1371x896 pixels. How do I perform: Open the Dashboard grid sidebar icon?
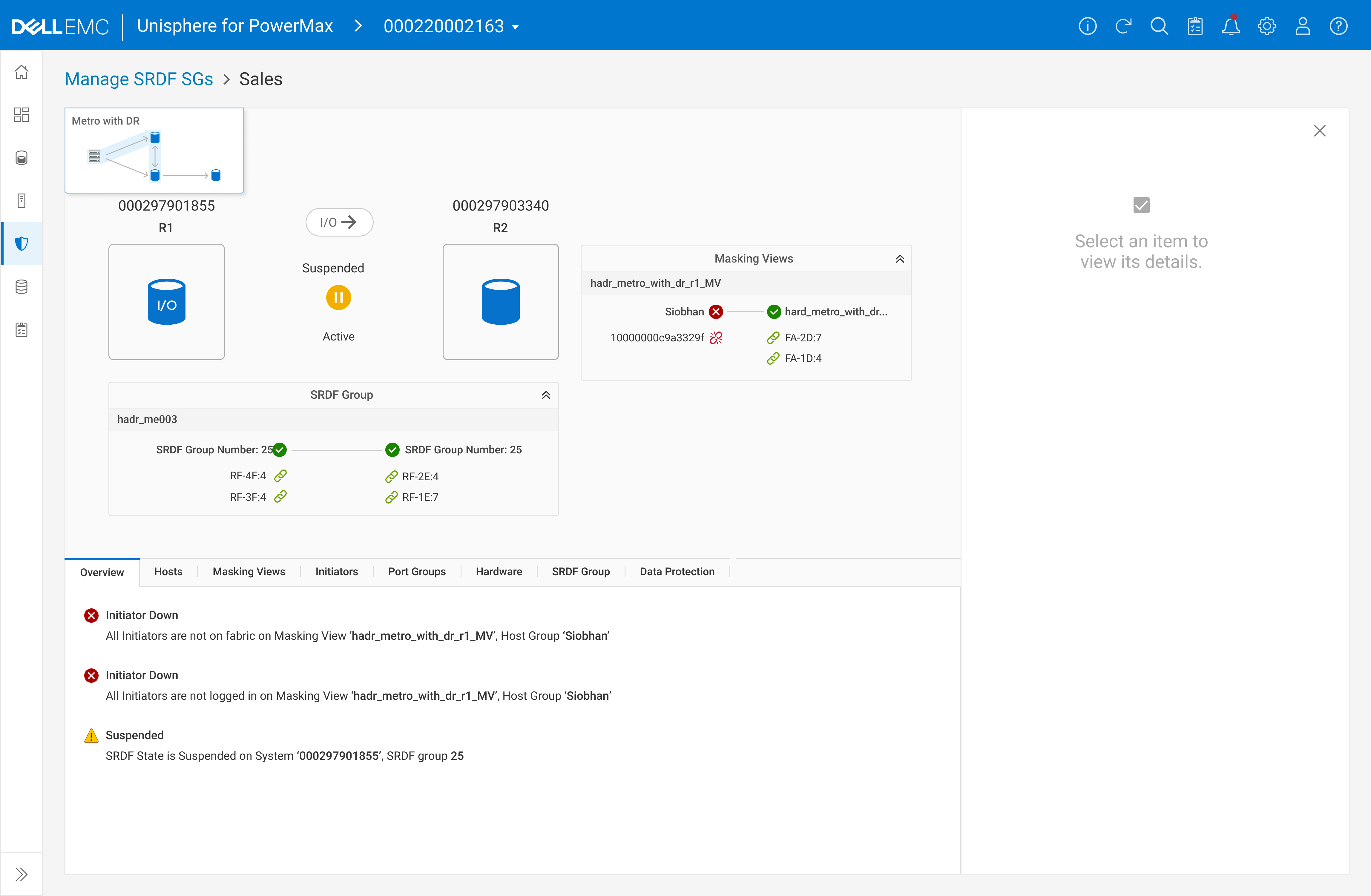point(21,115)
